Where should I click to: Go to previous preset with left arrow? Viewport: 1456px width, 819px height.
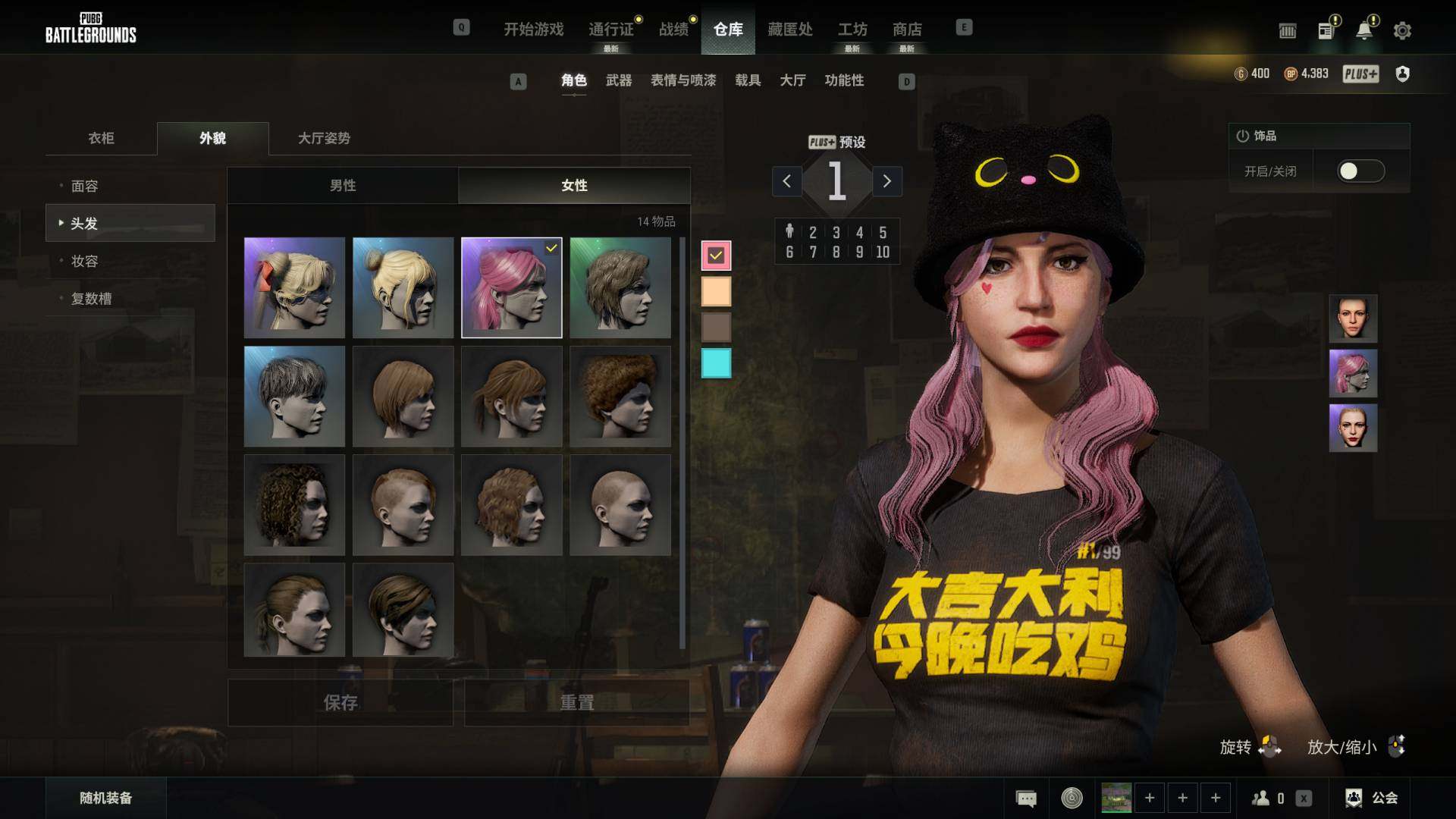click(787, 181)
